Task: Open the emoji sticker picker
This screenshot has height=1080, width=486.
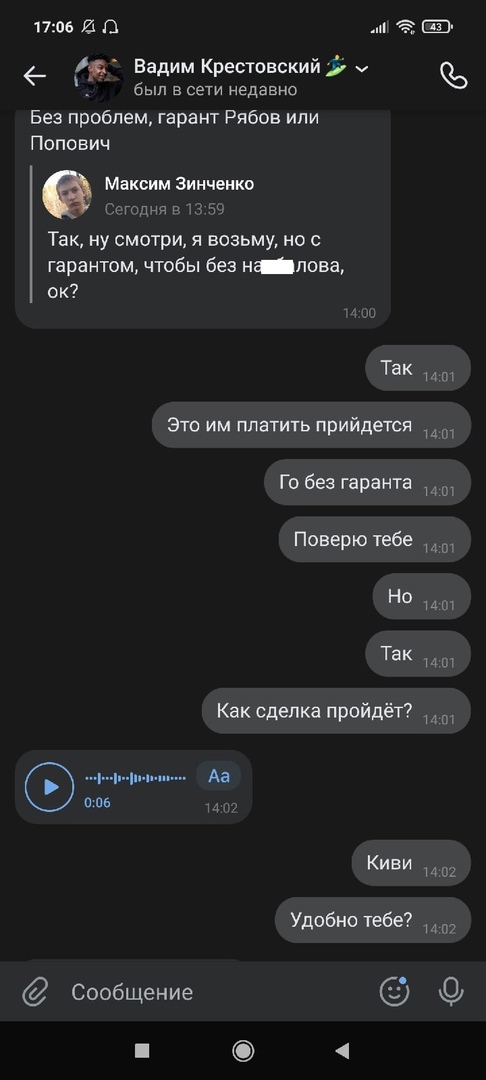Action: pyautogui.click(x=395, y=991)
